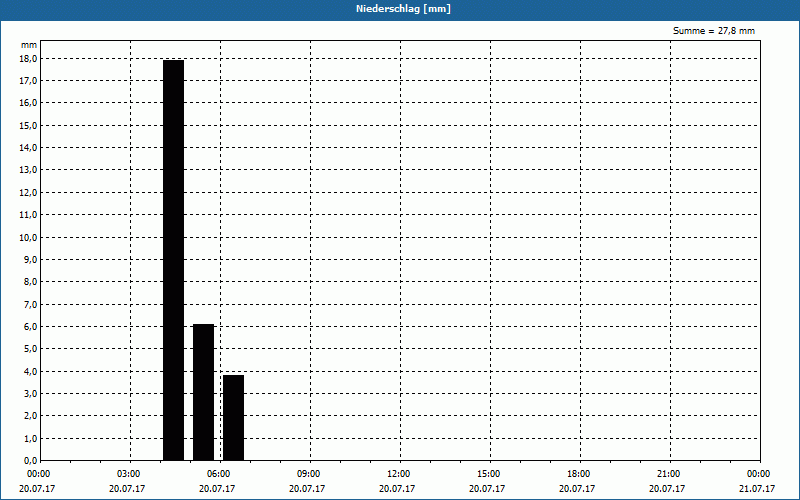This screenshot has height=500, width=800.
Task: Click the y-axis value "4,0"
Action: coord(31,371)
